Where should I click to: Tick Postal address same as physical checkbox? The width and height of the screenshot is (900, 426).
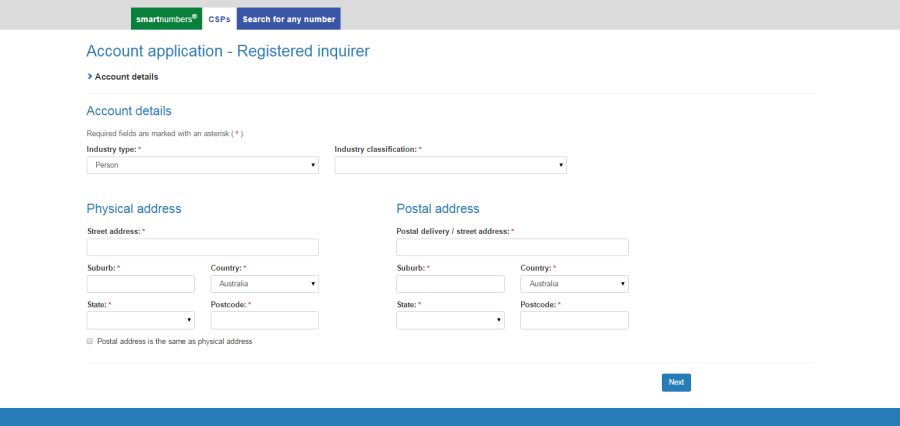[90, 341]
